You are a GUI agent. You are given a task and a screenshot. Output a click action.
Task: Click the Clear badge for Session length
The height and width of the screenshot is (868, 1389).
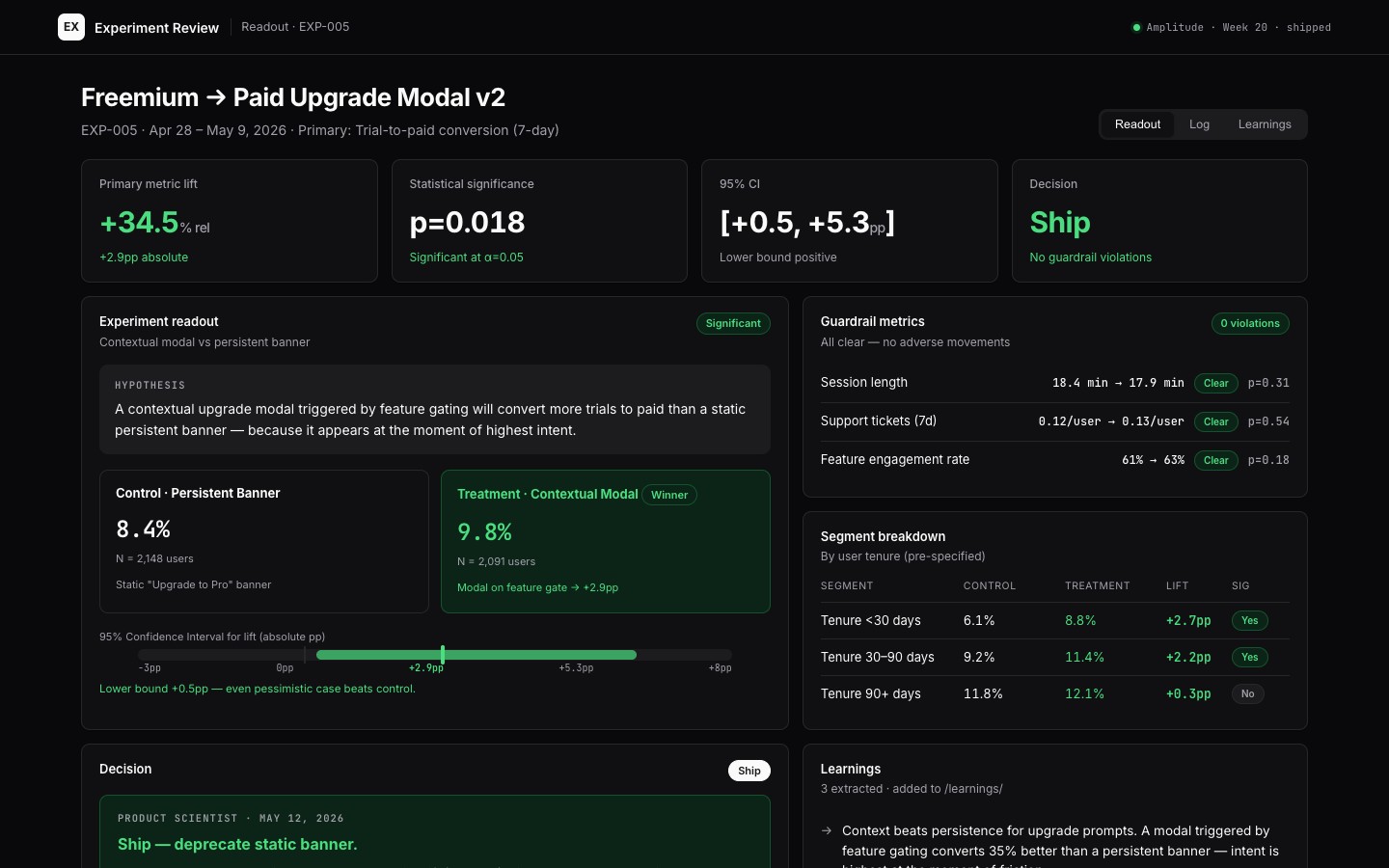coord(1215,383)
